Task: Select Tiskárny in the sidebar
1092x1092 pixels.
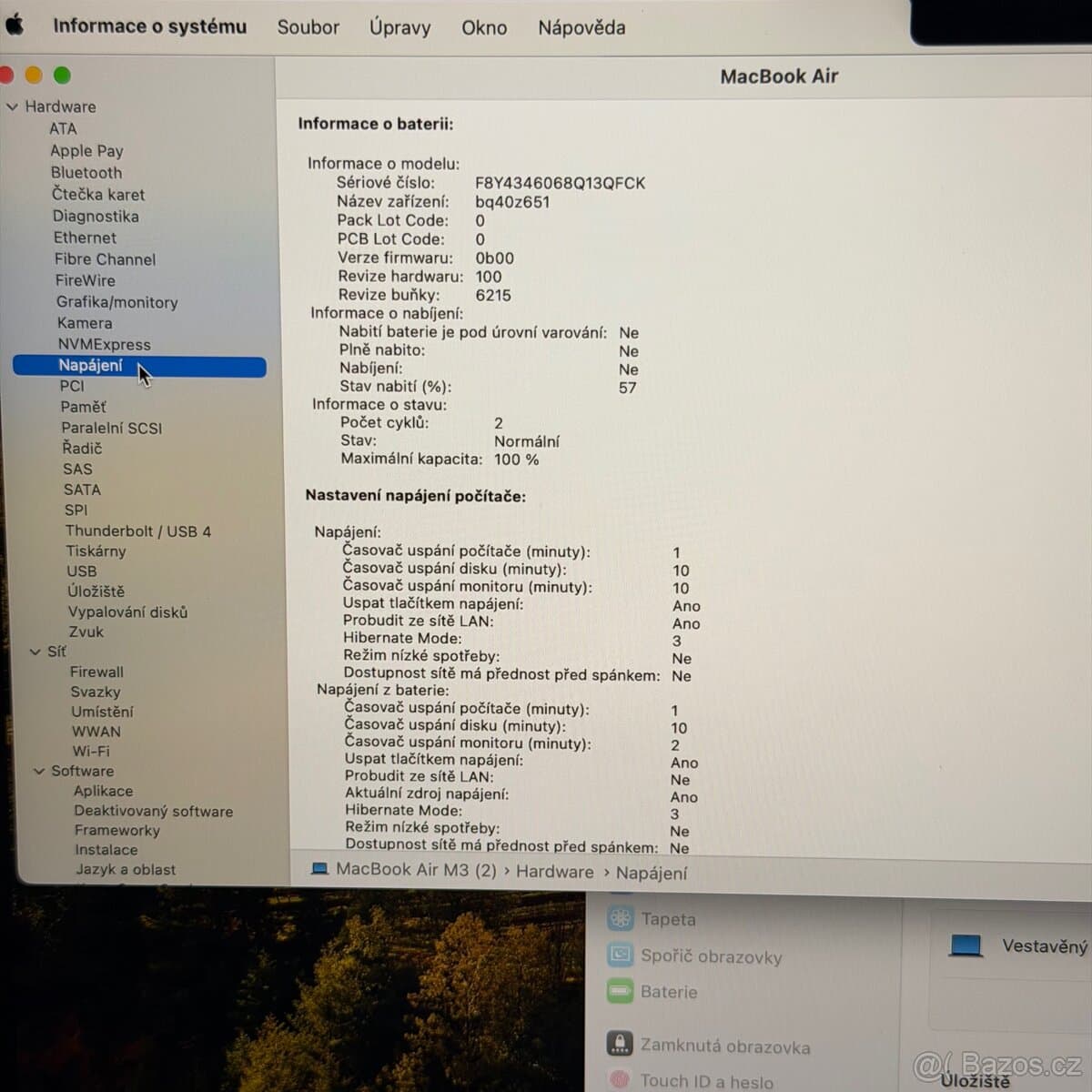Action: pos(96,551)
